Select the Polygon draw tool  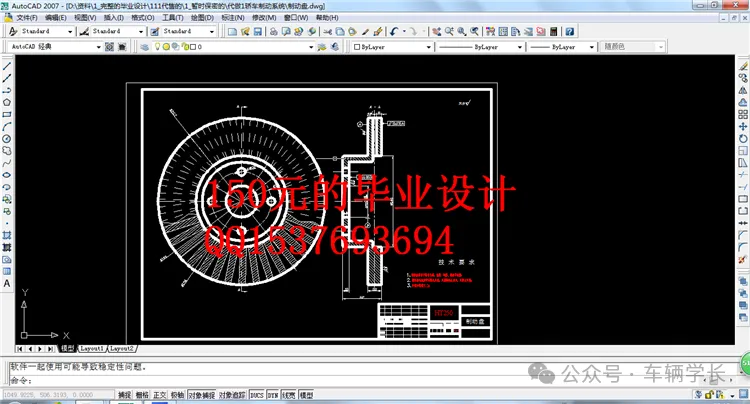pyautogui.click(x=7, y=102)
